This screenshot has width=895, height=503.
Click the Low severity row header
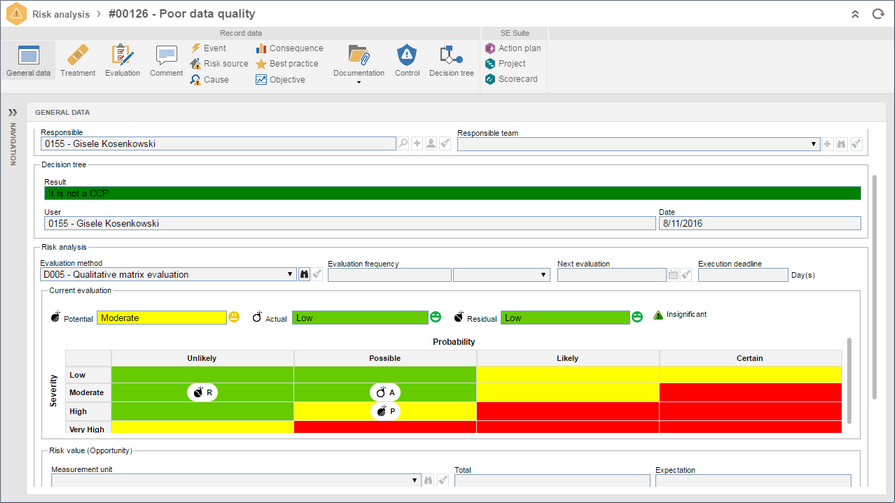pos(88,375)
